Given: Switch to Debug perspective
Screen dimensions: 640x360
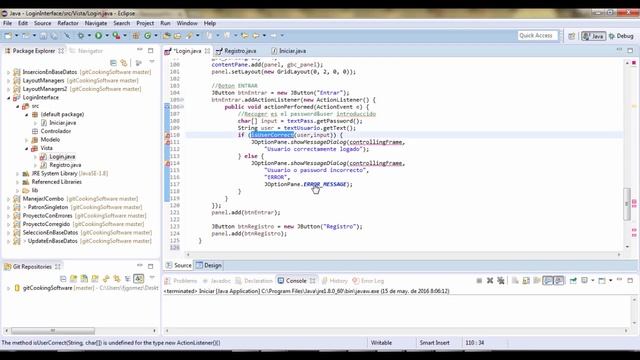Looking at the screenshot, I should (621, 36).
